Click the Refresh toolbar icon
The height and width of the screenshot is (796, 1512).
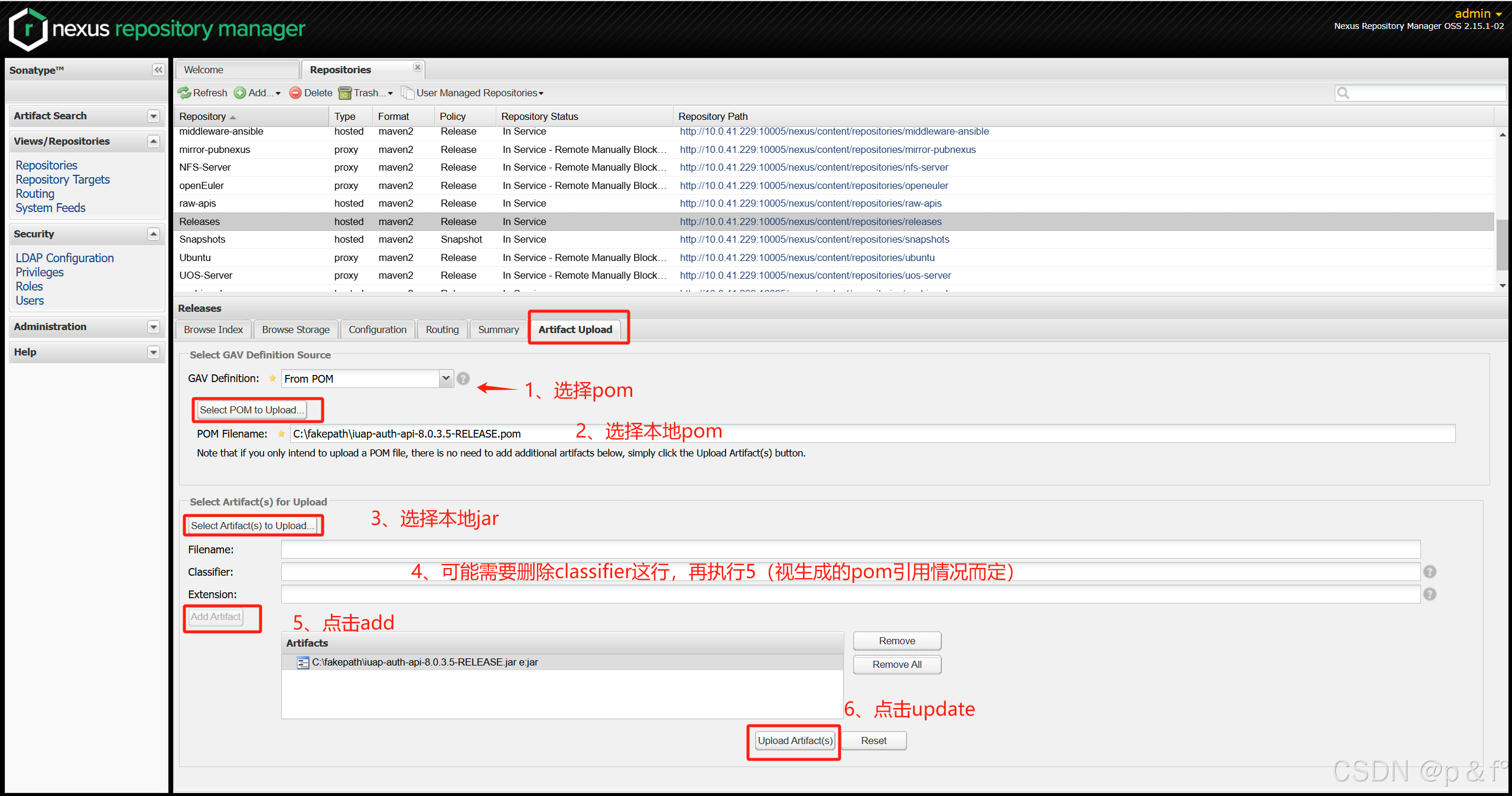tap(185, 93)
